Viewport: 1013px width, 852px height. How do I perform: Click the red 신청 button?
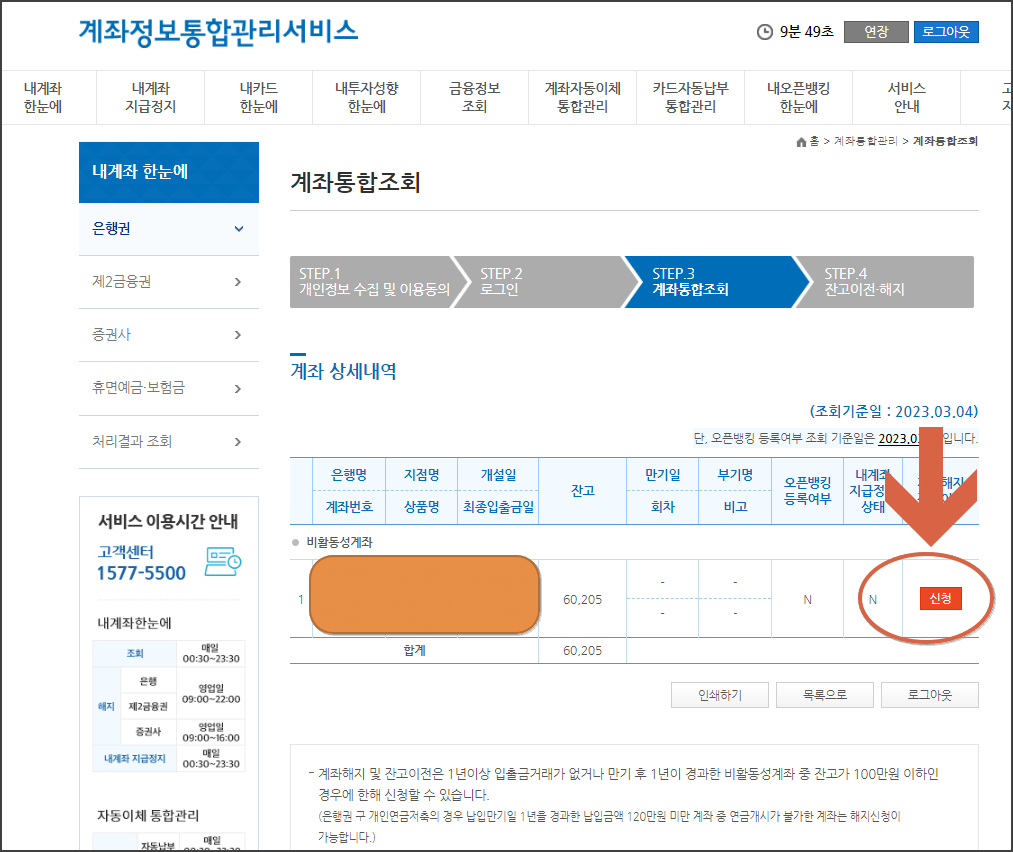coord(940,599)
